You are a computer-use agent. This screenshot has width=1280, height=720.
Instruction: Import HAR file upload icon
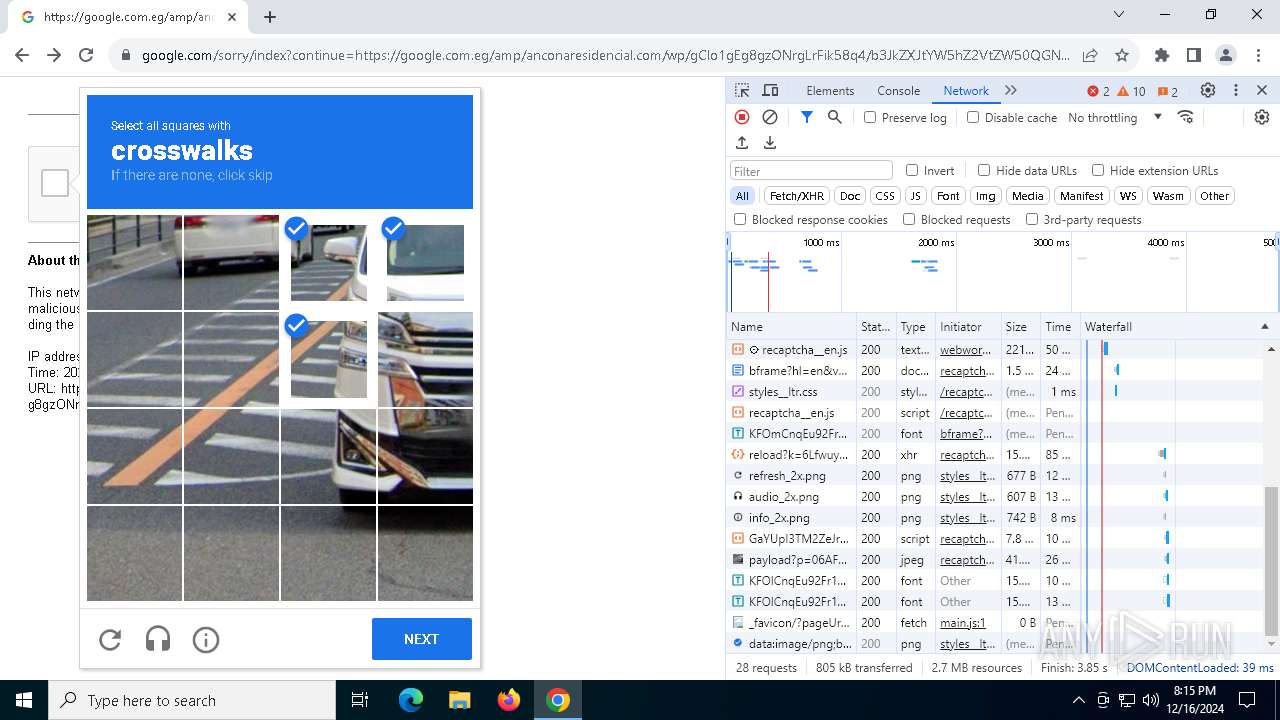click(x=742, y=143)
